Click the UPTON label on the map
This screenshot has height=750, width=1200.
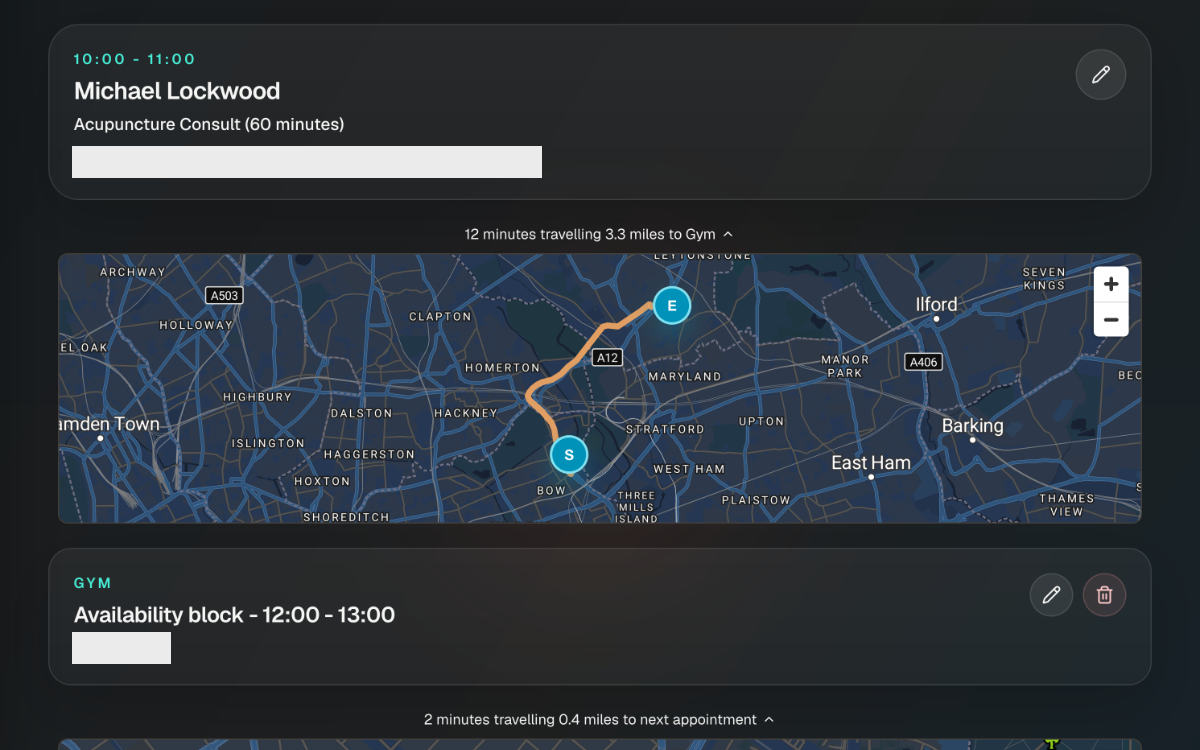[x=761, y=421]
